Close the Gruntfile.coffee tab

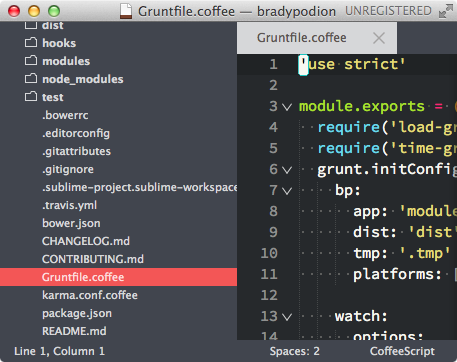pyautogui.click(x=379, y=38)
